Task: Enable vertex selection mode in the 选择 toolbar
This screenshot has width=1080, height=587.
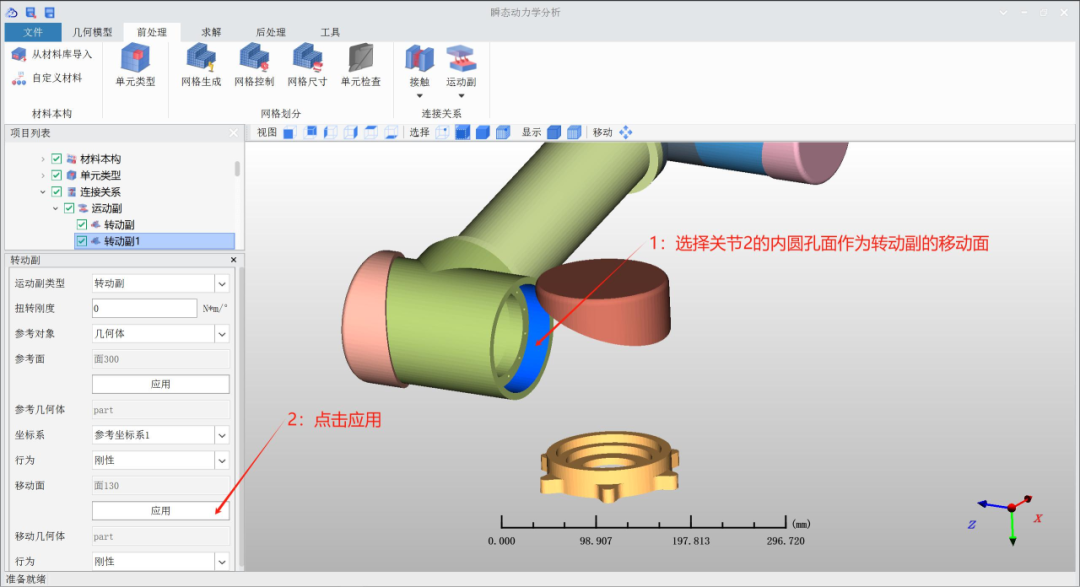Action: pos(442,132)
